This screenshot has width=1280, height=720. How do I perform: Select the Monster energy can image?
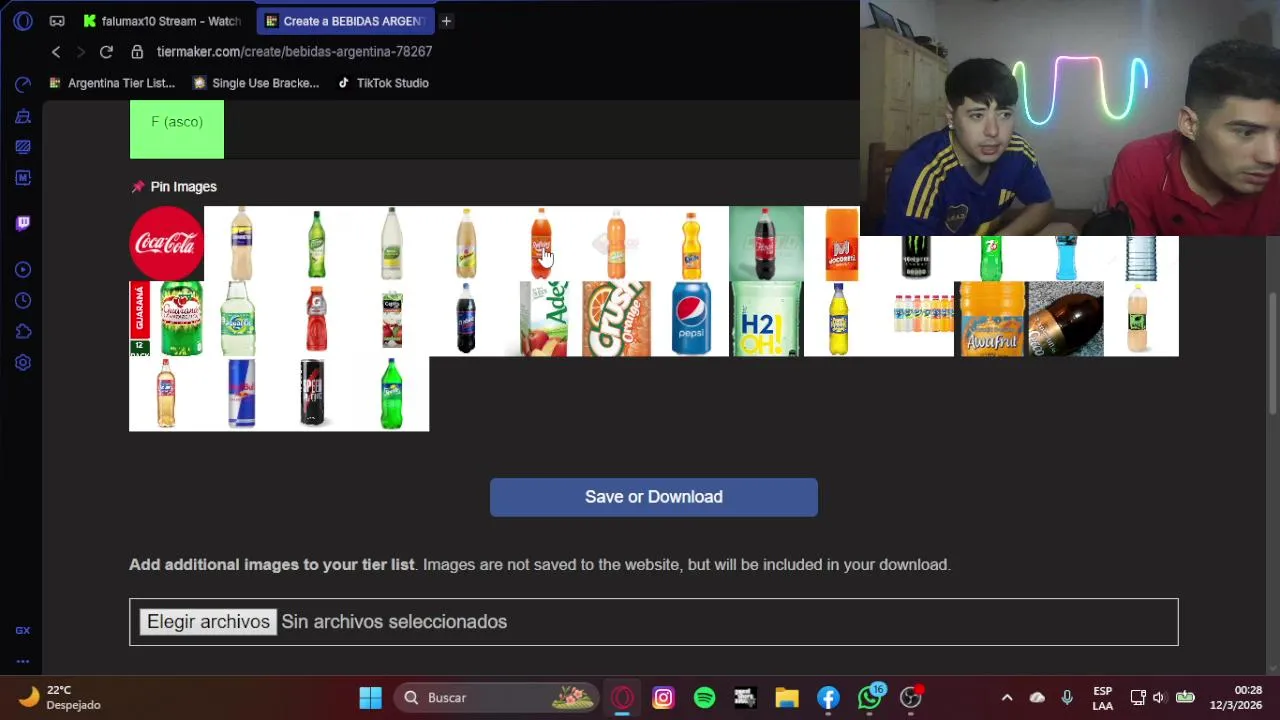point(916,258)
